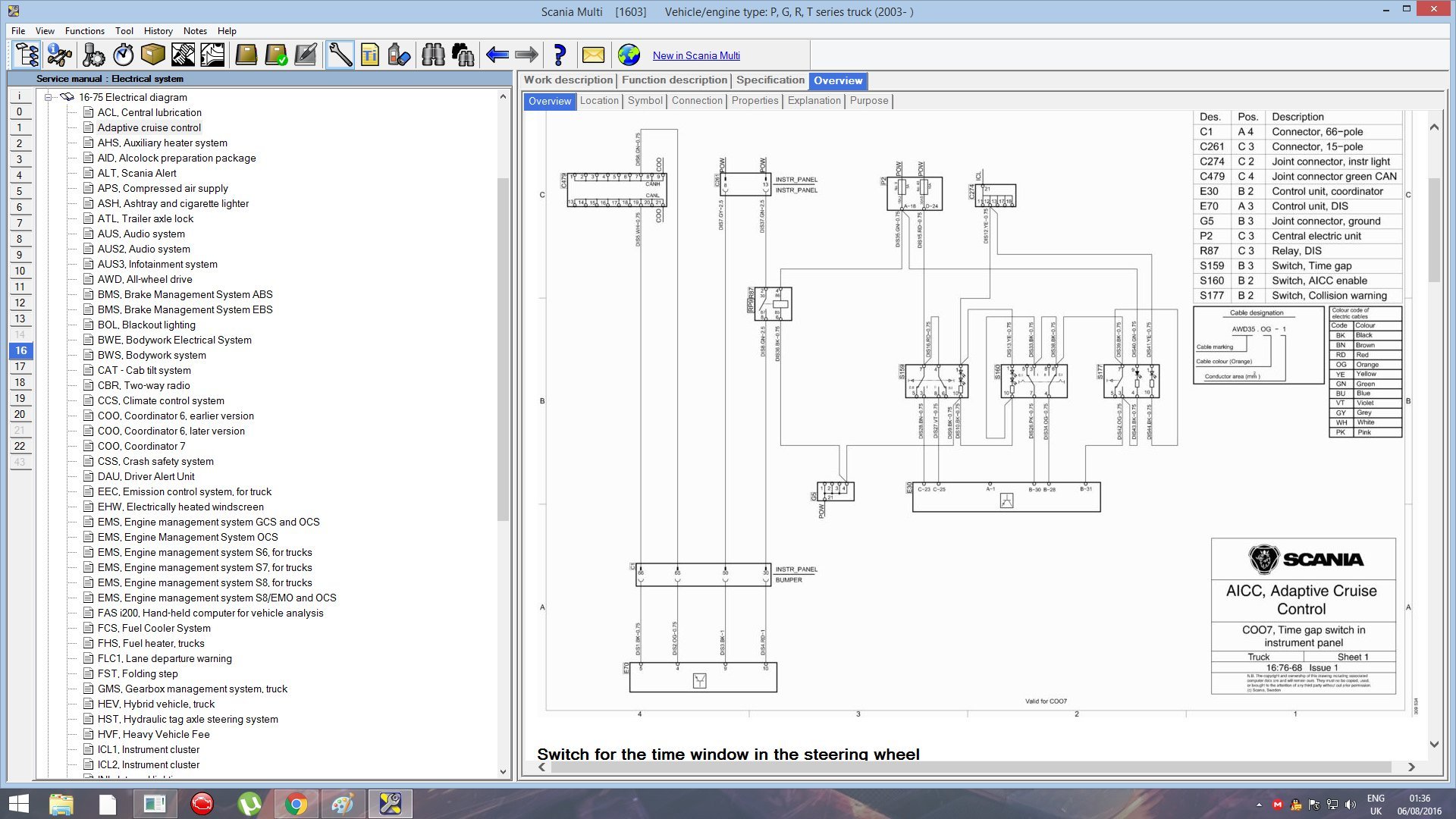1456x819 pixels.
Task: Select chapter 16 in the group list
Action: pos(20,350)
